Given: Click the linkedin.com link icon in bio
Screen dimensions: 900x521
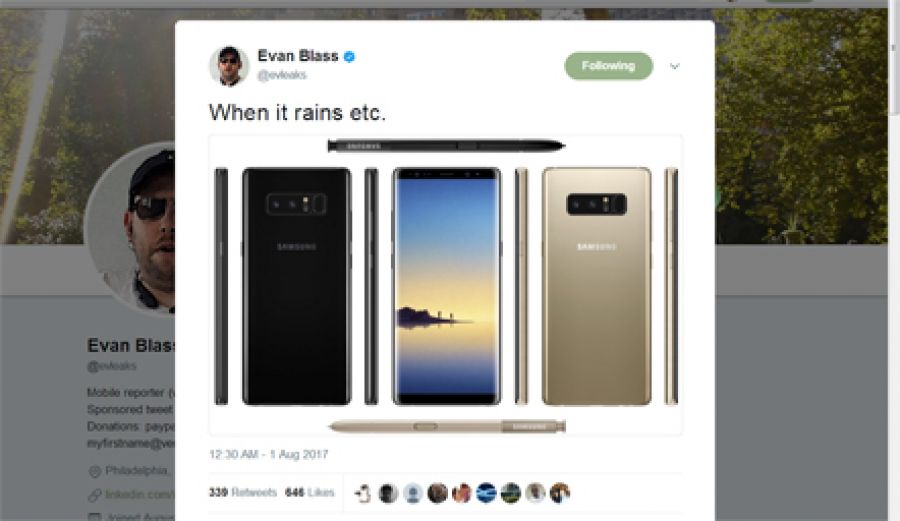Looking at the screenshot, I should (x=94, y=495).
